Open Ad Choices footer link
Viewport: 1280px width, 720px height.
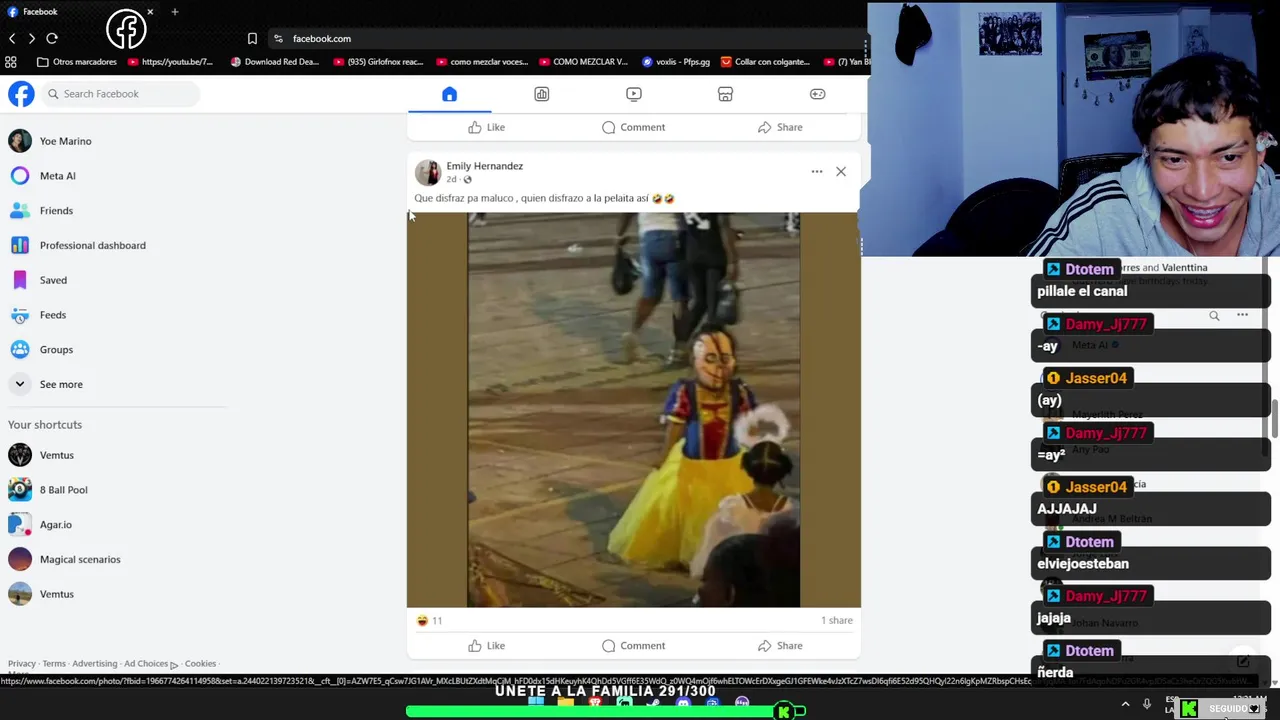[150, 664]
